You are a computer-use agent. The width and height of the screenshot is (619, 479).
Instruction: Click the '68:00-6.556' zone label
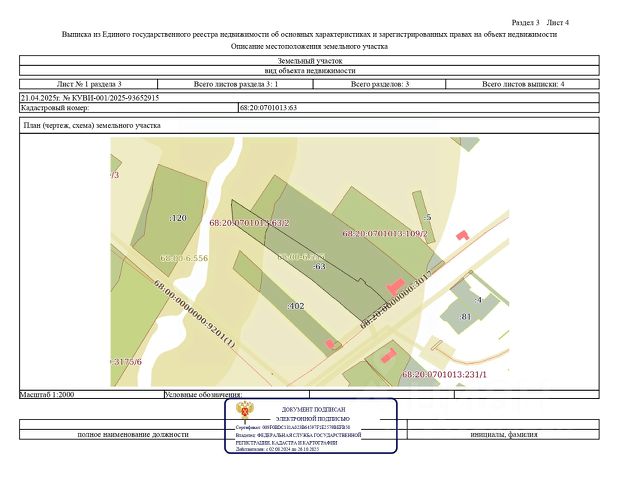point(184,258)
